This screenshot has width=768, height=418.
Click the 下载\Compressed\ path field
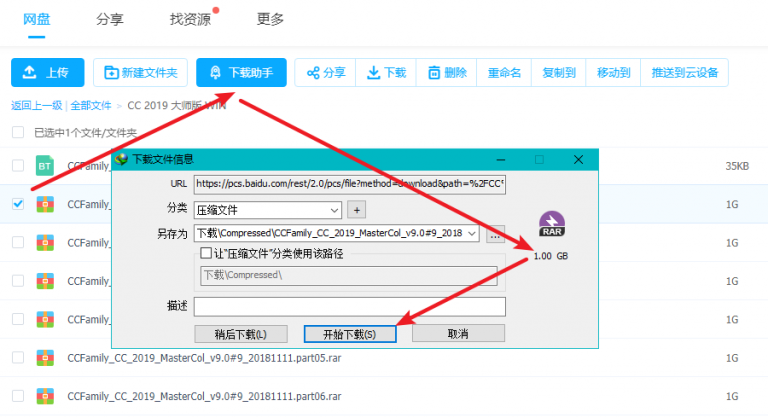click(349, 275)
